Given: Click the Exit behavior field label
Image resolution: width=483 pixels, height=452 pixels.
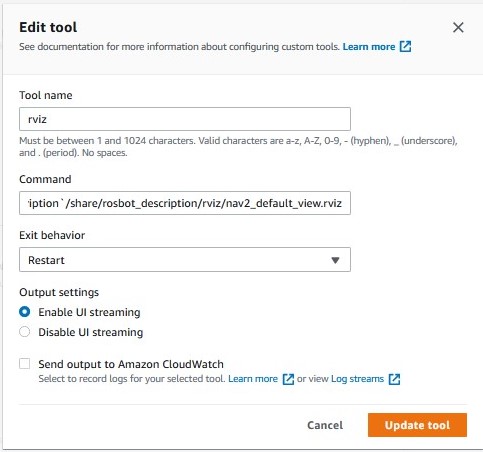Looking at the screenshot, I should [52, 235].
